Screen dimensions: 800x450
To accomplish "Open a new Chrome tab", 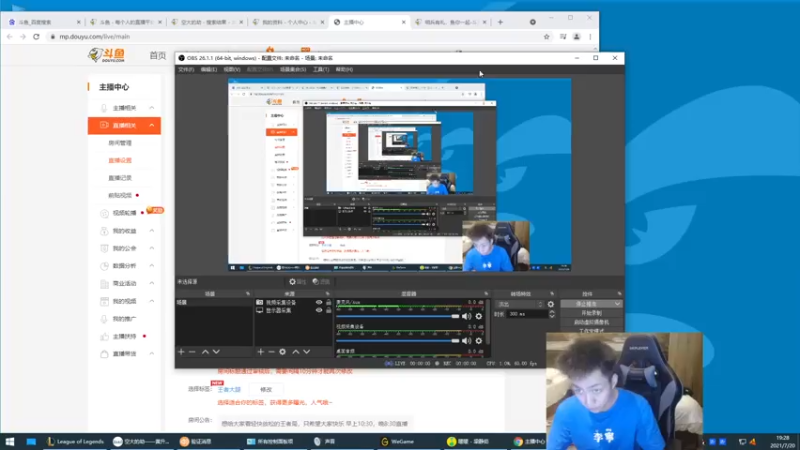I will (x=500, y=22).
